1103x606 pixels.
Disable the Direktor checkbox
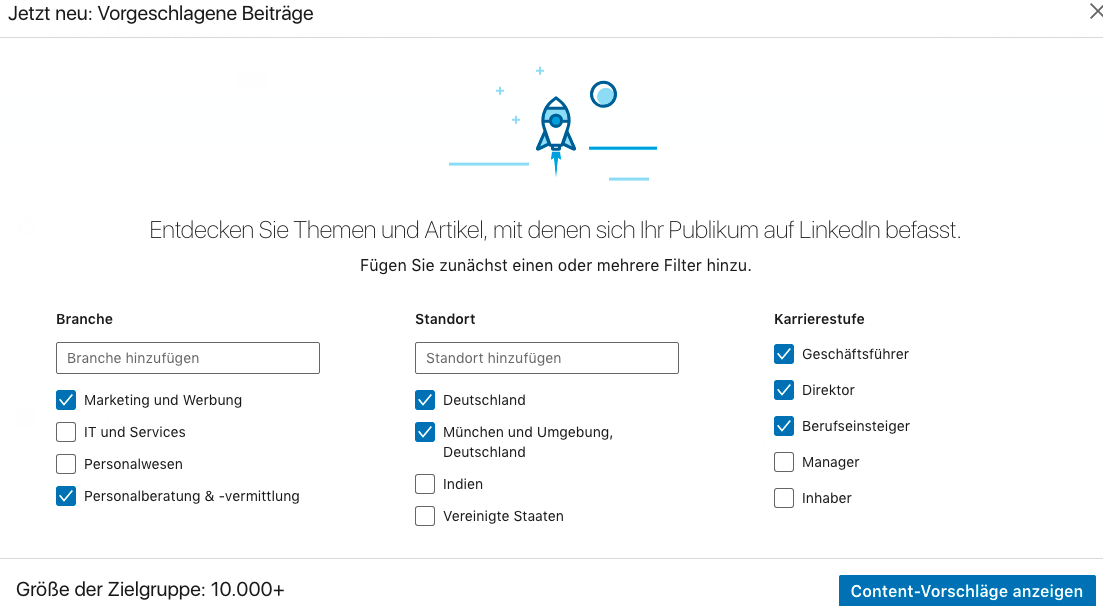click(784, 390)
